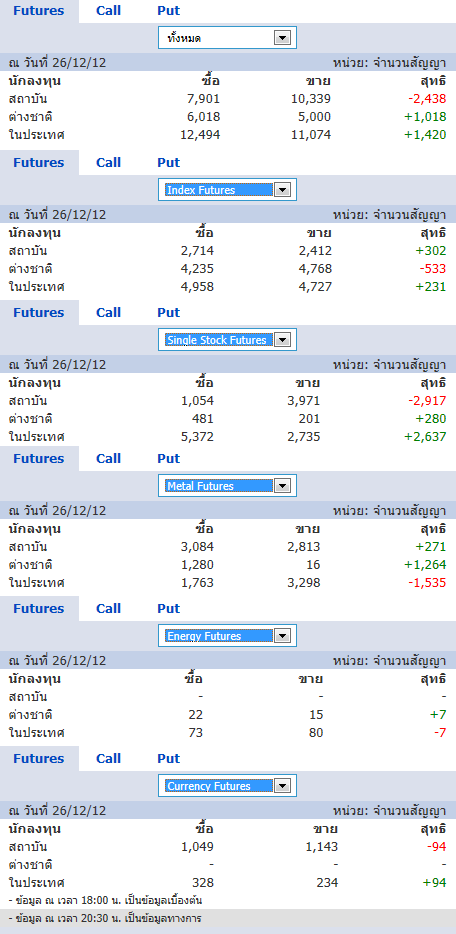Open the ทั้งหมด dropdown arrow
Screen dimensions: 456x934
[282, 38]
